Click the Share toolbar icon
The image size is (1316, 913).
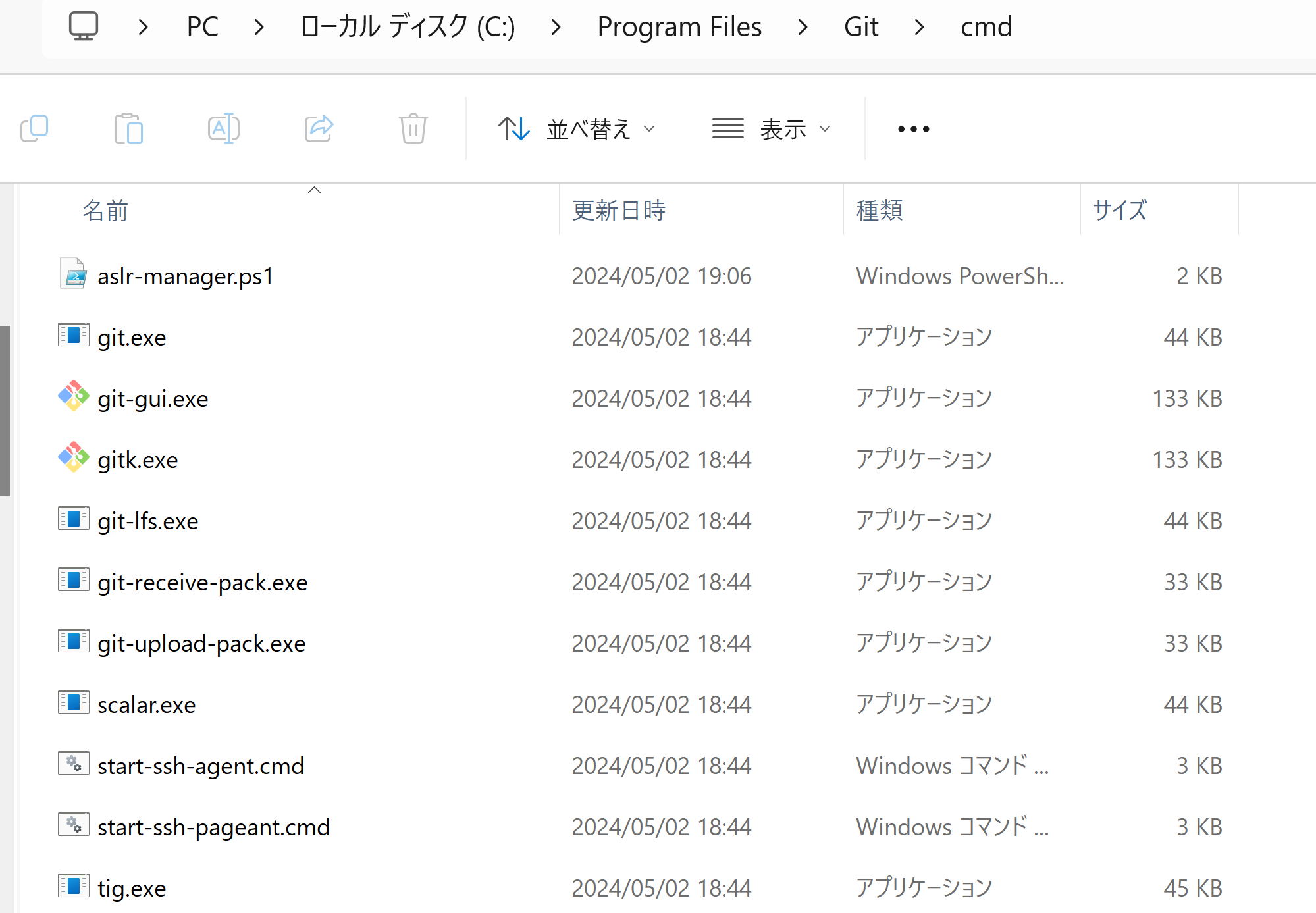coord(319,128)
